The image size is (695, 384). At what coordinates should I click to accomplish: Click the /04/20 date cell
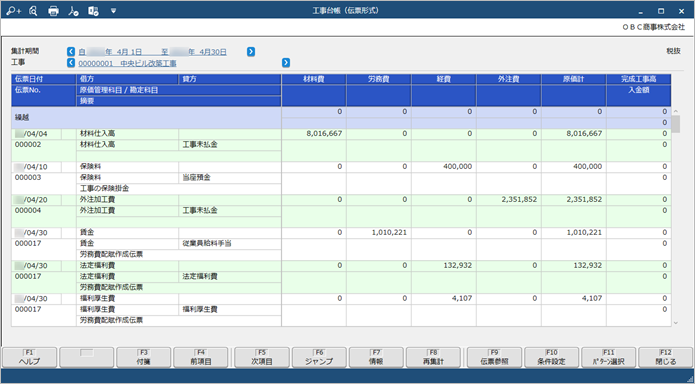click(x=36, y=200)
